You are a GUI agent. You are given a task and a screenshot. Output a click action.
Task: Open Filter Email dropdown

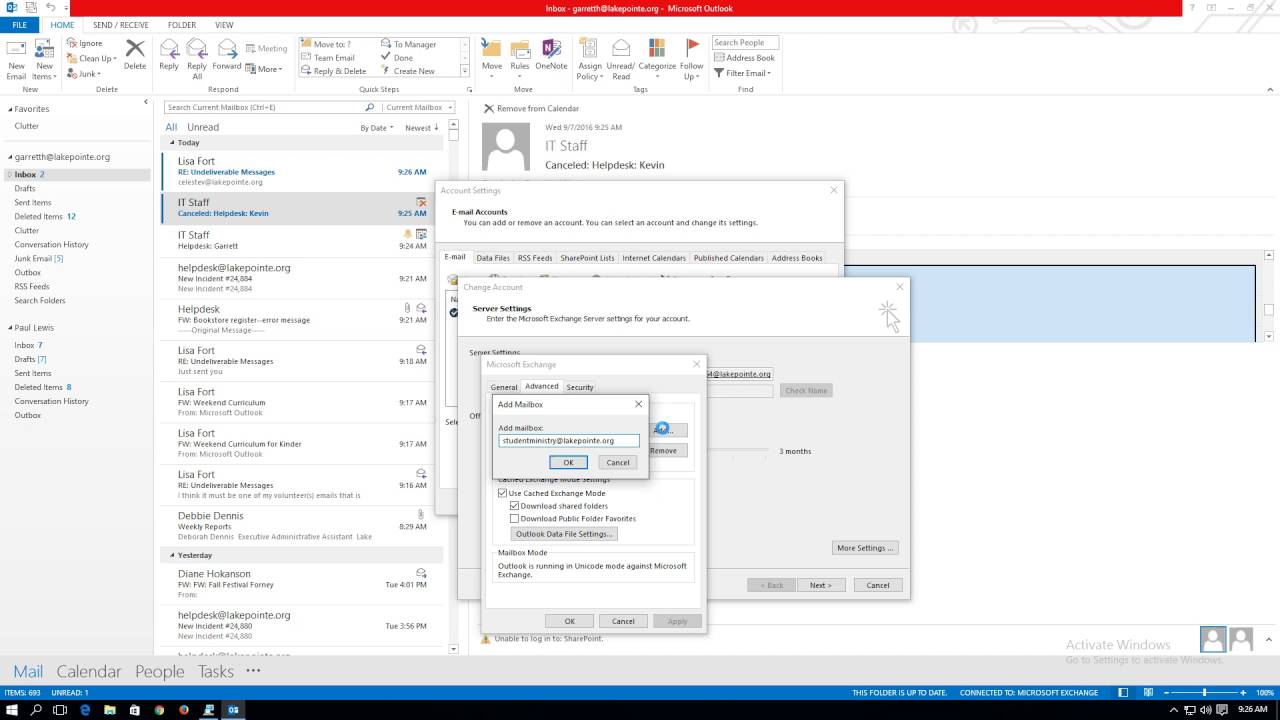coord(742,73)
